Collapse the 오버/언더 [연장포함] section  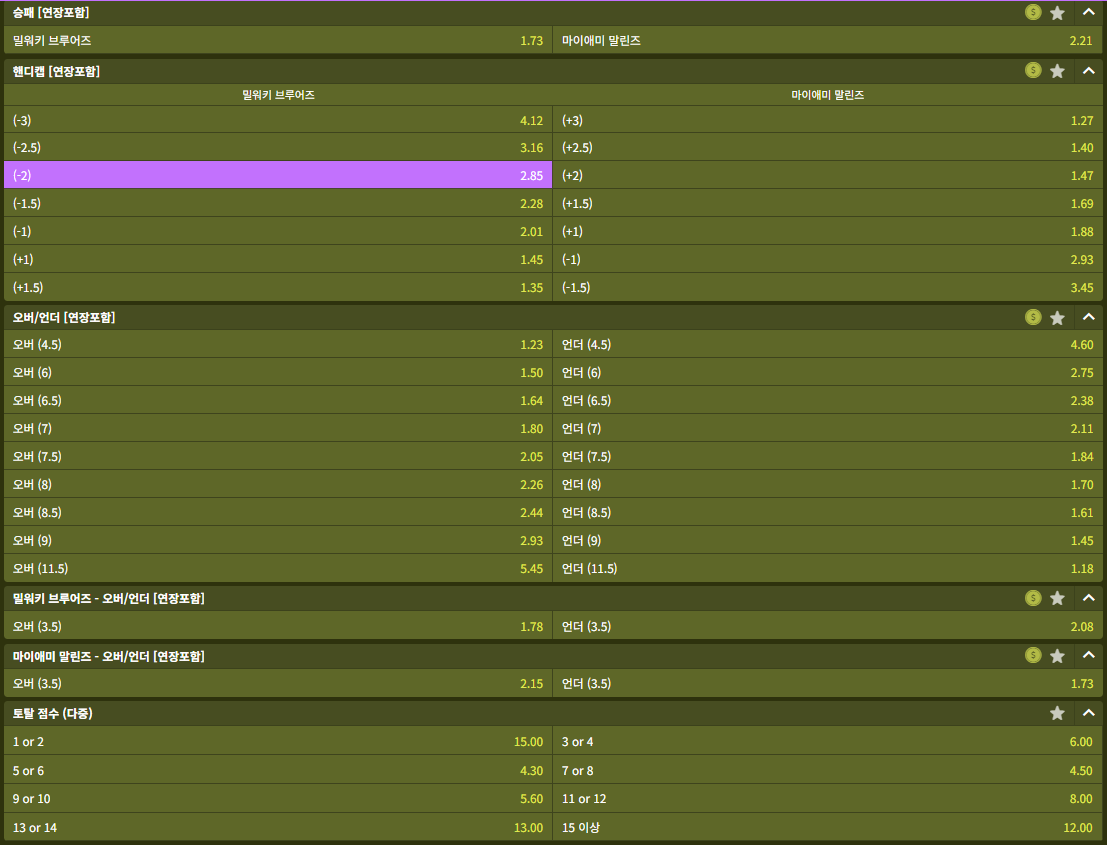(x=1088, y=317)
